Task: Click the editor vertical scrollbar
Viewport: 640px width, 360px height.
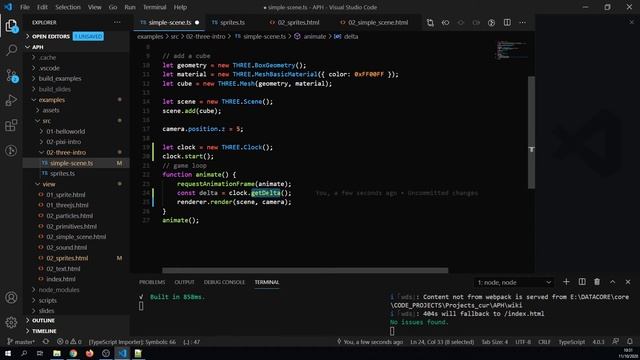Action: (531, 132)
